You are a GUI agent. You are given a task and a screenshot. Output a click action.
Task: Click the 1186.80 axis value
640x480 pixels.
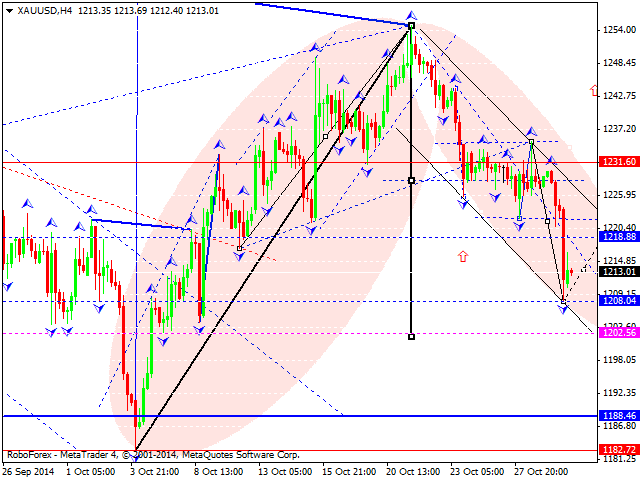tap(620, 426)
